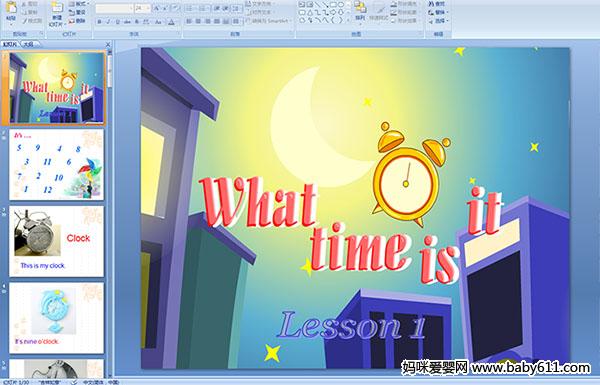This screenshot has height=385, width=600.
Task: Open the Drawing group dialog launcher
Action: 421,34
